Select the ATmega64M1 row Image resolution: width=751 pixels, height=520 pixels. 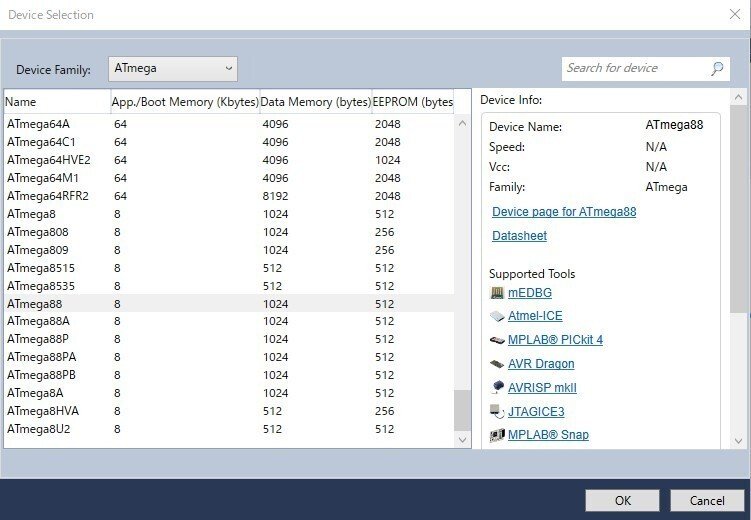(229, 178)
